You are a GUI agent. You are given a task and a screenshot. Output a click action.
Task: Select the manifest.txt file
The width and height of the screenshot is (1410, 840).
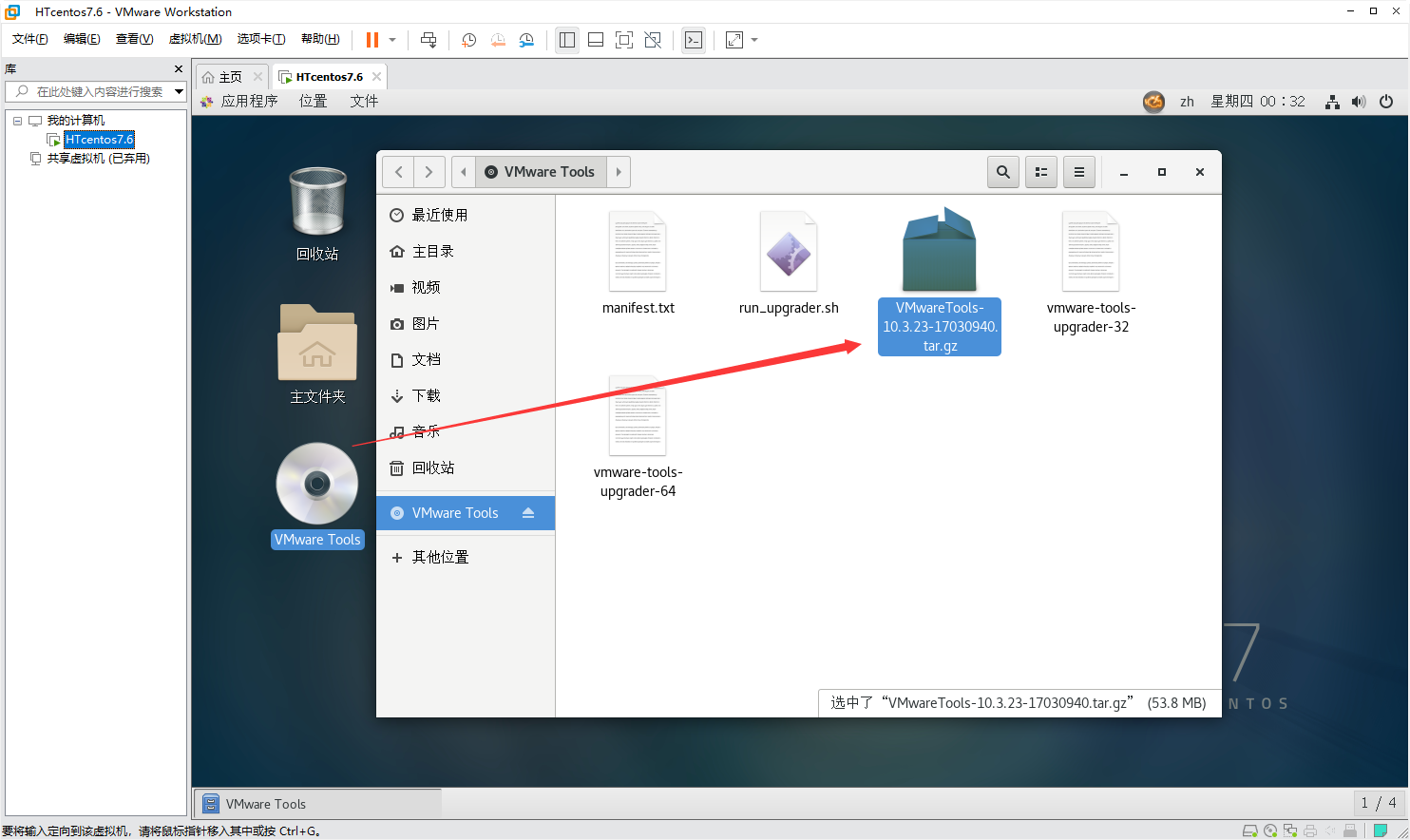(x=638, y=263)
